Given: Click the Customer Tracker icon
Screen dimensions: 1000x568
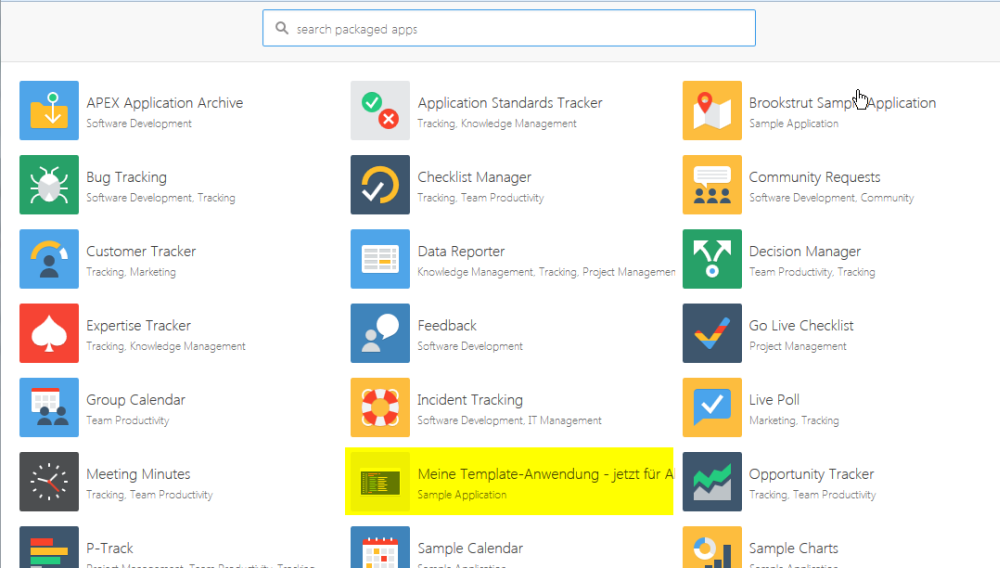Looking at the screenshot, I should [49, 259].
